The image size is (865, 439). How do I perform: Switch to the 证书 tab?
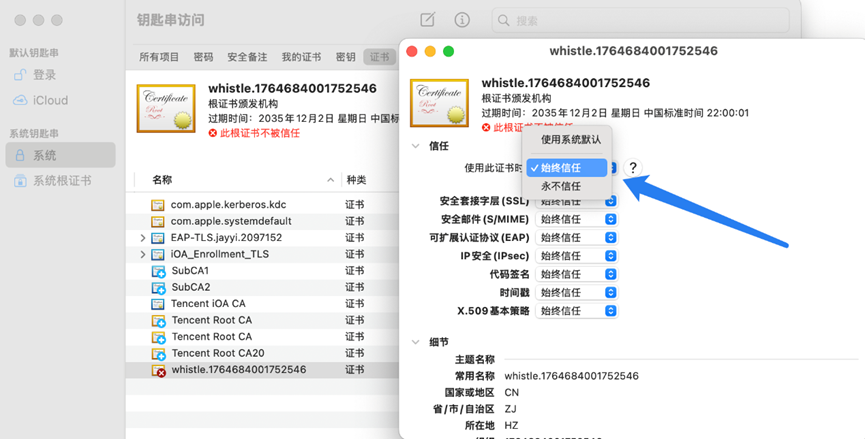pyautogui.click(x=379, y=57)
